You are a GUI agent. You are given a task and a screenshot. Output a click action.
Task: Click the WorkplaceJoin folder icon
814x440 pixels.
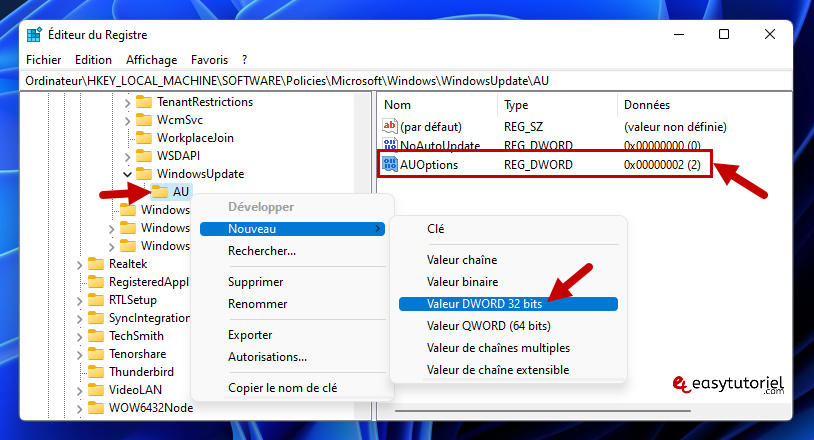(144, 138)
